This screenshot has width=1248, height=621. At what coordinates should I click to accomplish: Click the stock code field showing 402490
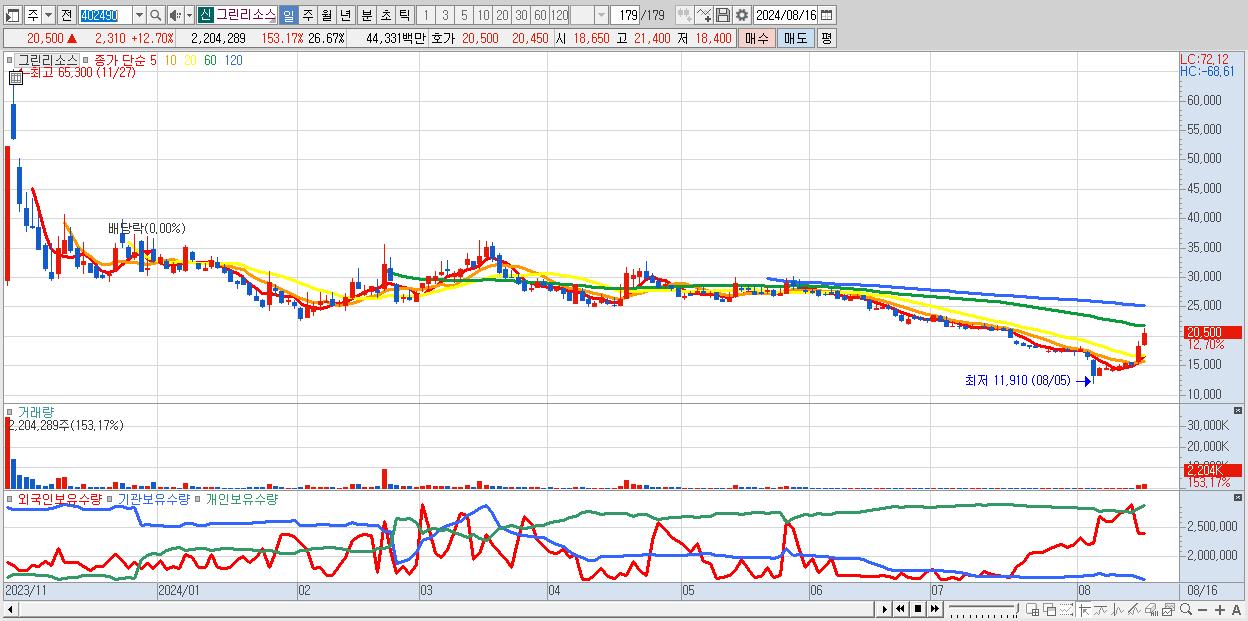105,15
